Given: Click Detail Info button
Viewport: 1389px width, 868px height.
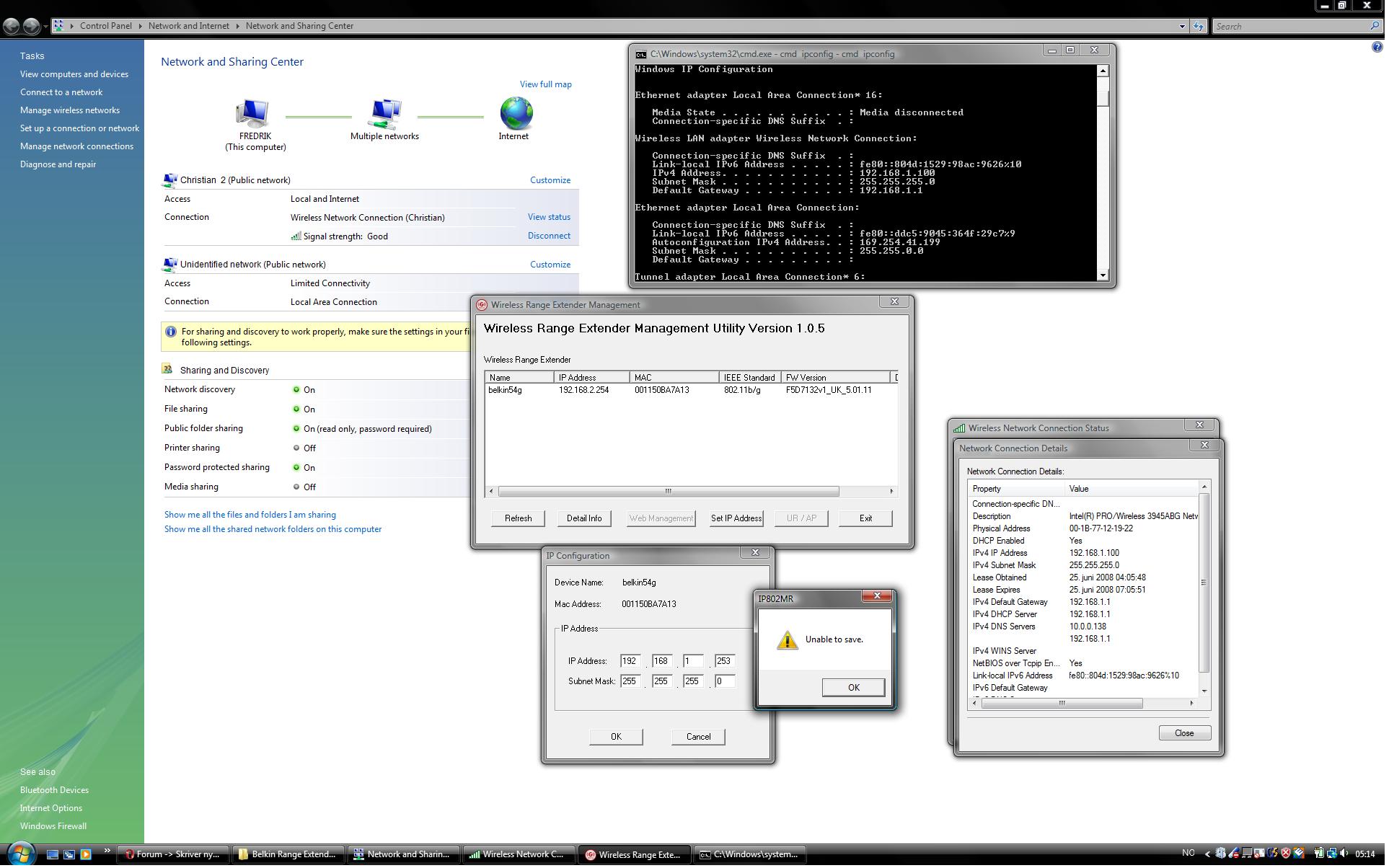Looking at the screenshot, I should 586,520.
